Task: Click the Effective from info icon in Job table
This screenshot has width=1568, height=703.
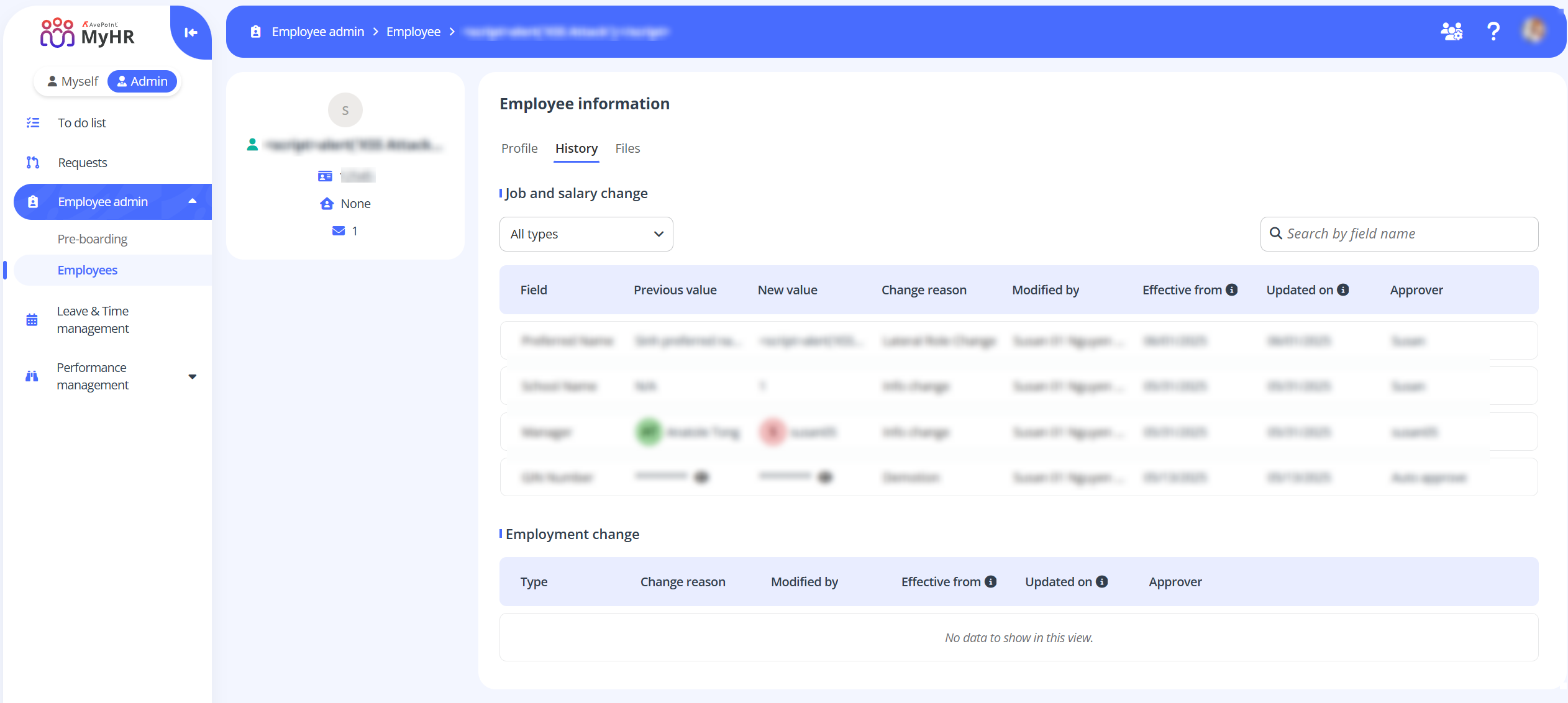Action: 1232,290
